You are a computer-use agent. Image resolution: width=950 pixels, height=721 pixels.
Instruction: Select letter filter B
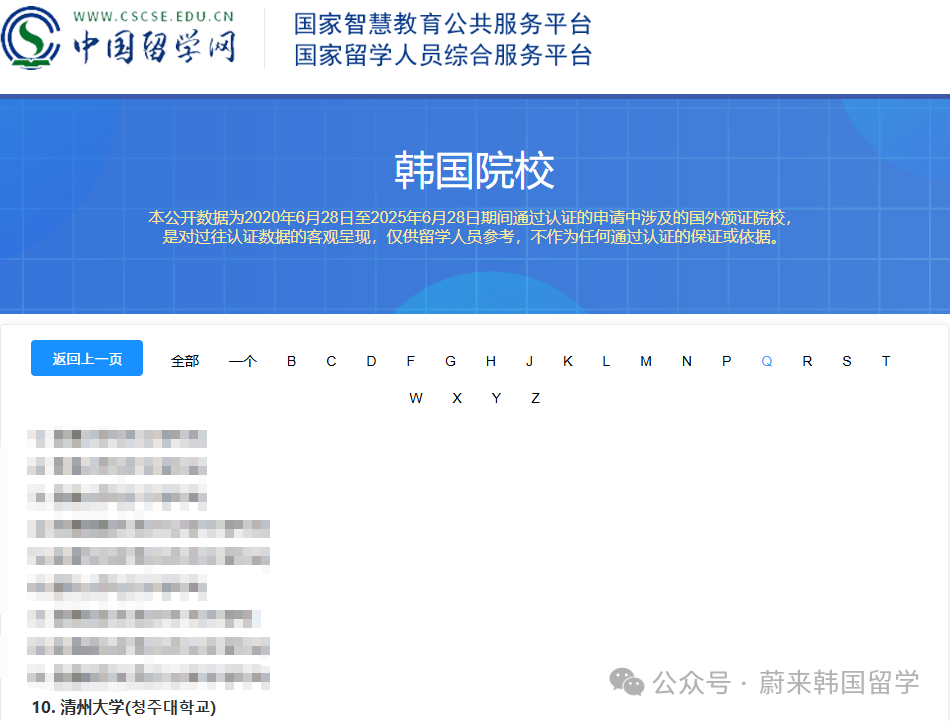[291, 360]
